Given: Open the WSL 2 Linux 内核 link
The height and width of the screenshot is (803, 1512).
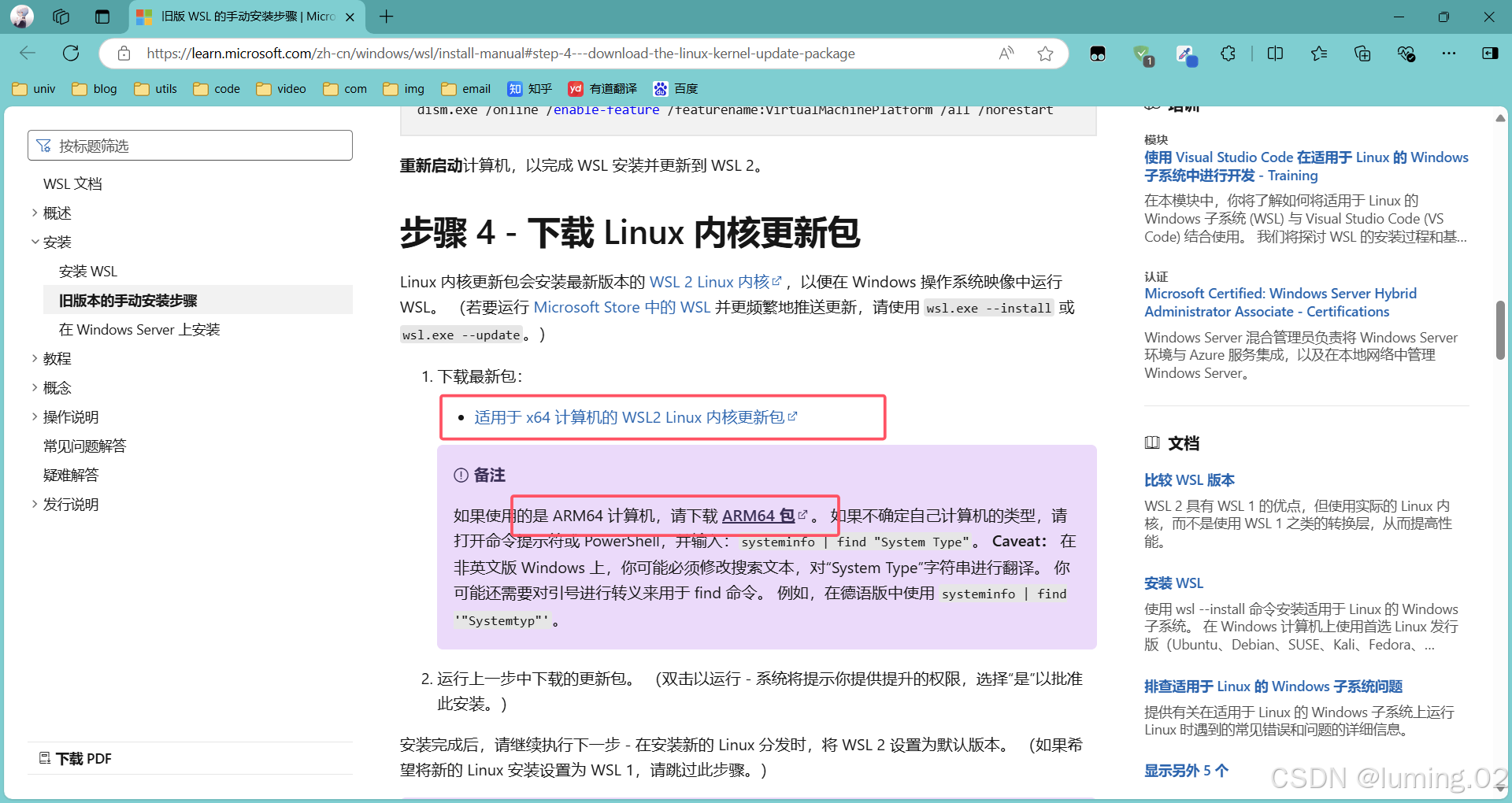Looking at the screenshot, I should point(715,282).
